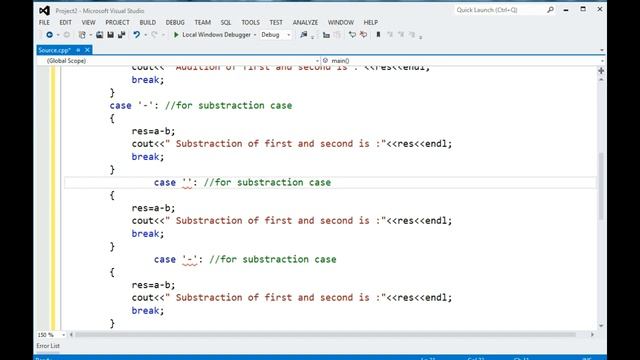Click the vertical scrollbar thumb in the editor
This screenshot has width=640, height=360.
pyautogui.click(x=601, y=186)
